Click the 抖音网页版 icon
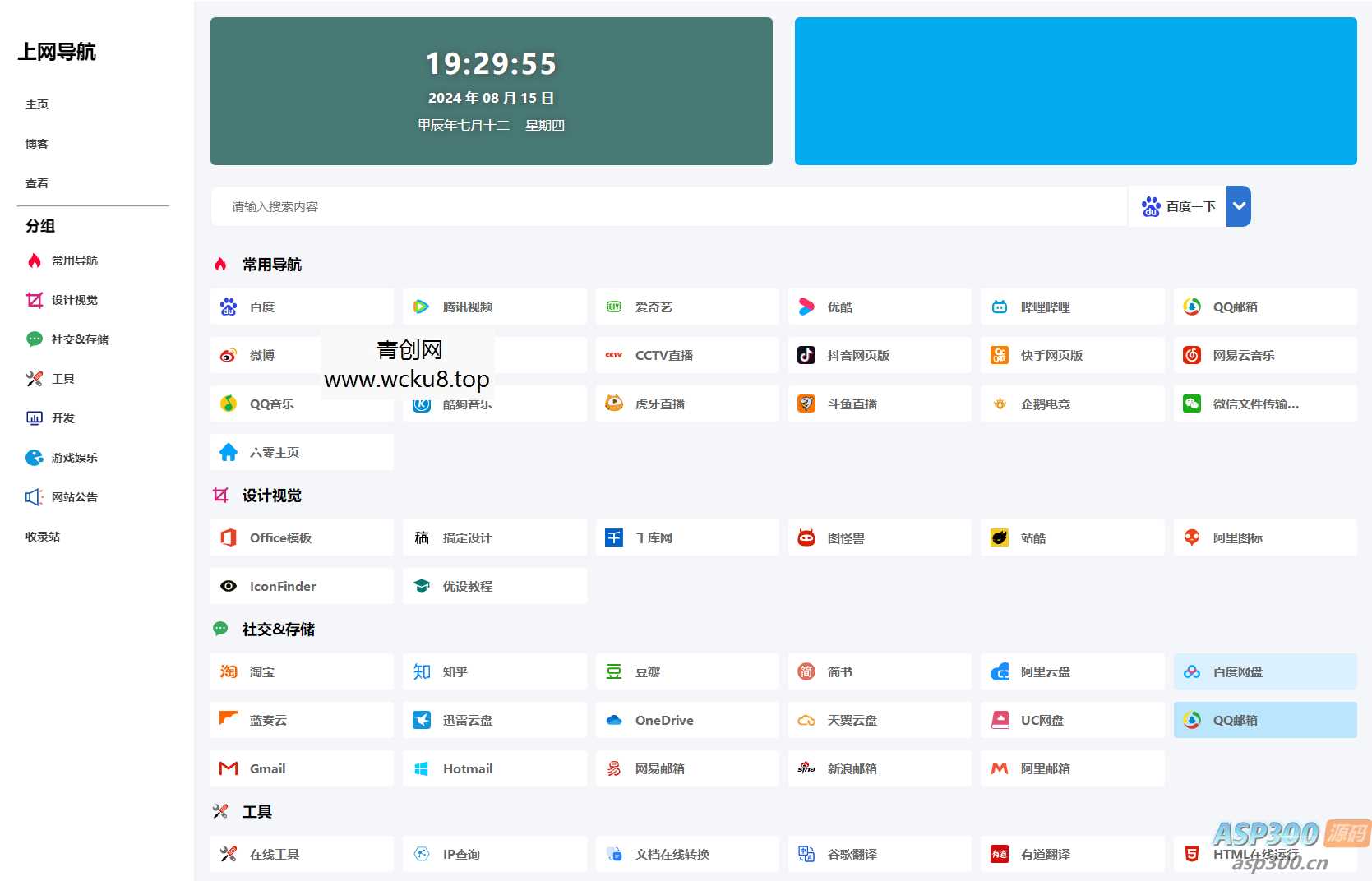This screenshot has height=881, width=1372. pos(806,355)
